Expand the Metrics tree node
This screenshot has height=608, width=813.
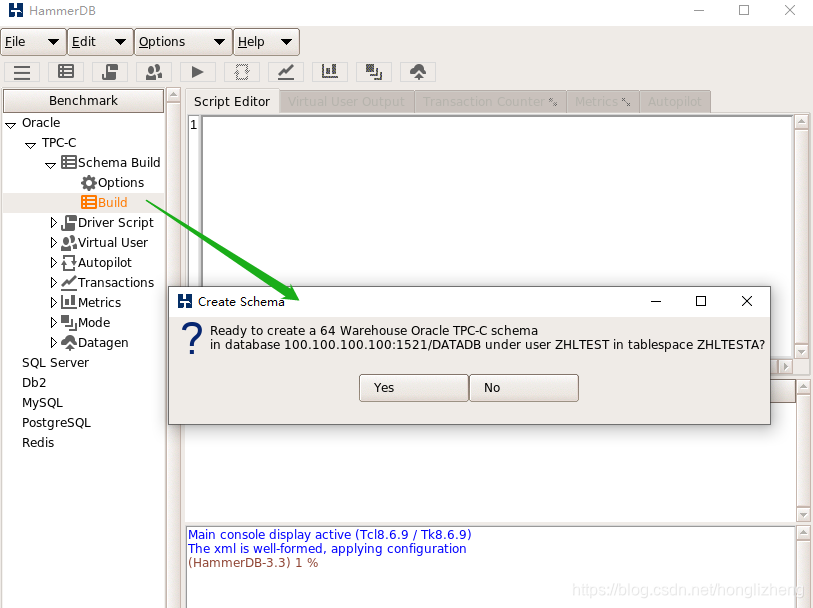pos(53,302)
